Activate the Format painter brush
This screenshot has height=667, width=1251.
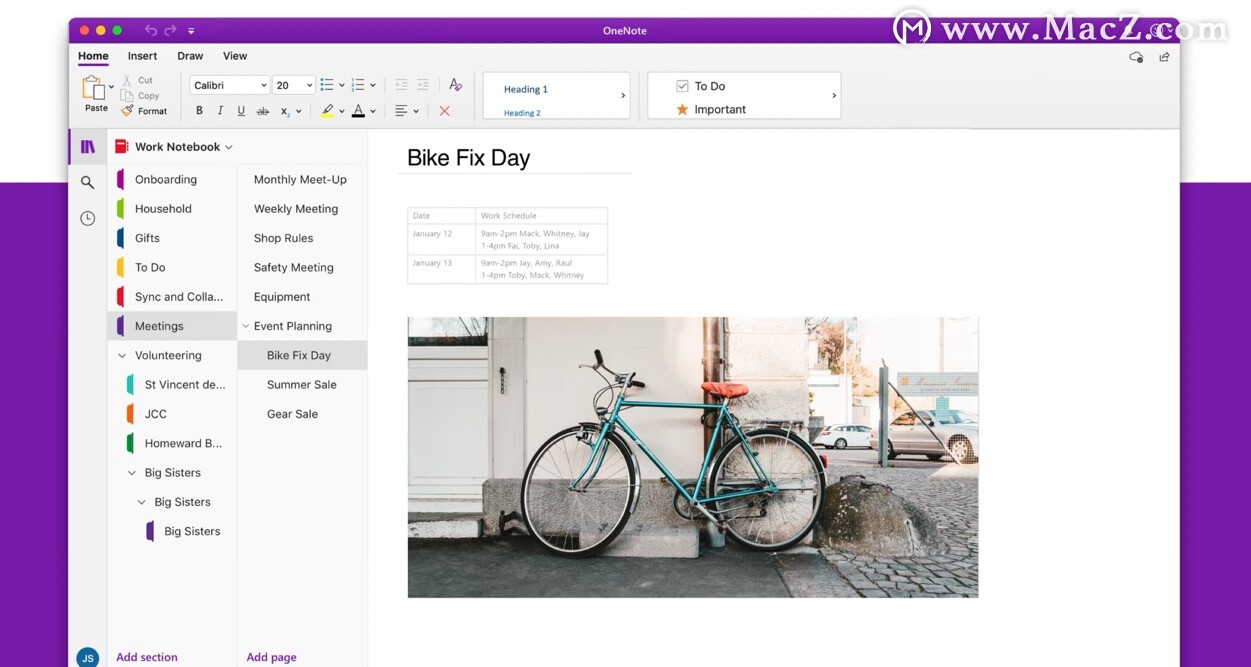(x=127, y=111)
